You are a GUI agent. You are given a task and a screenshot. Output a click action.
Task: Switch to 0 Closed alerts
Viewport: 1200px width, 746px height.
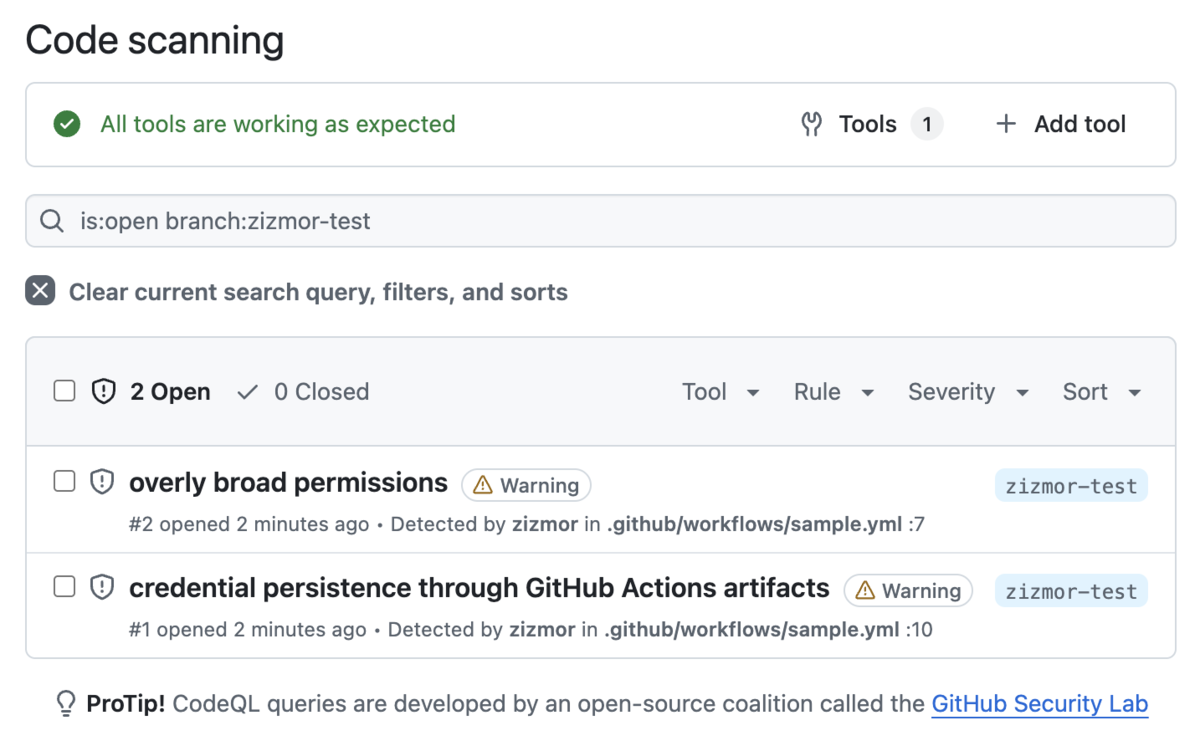click(x=303, y=392)
